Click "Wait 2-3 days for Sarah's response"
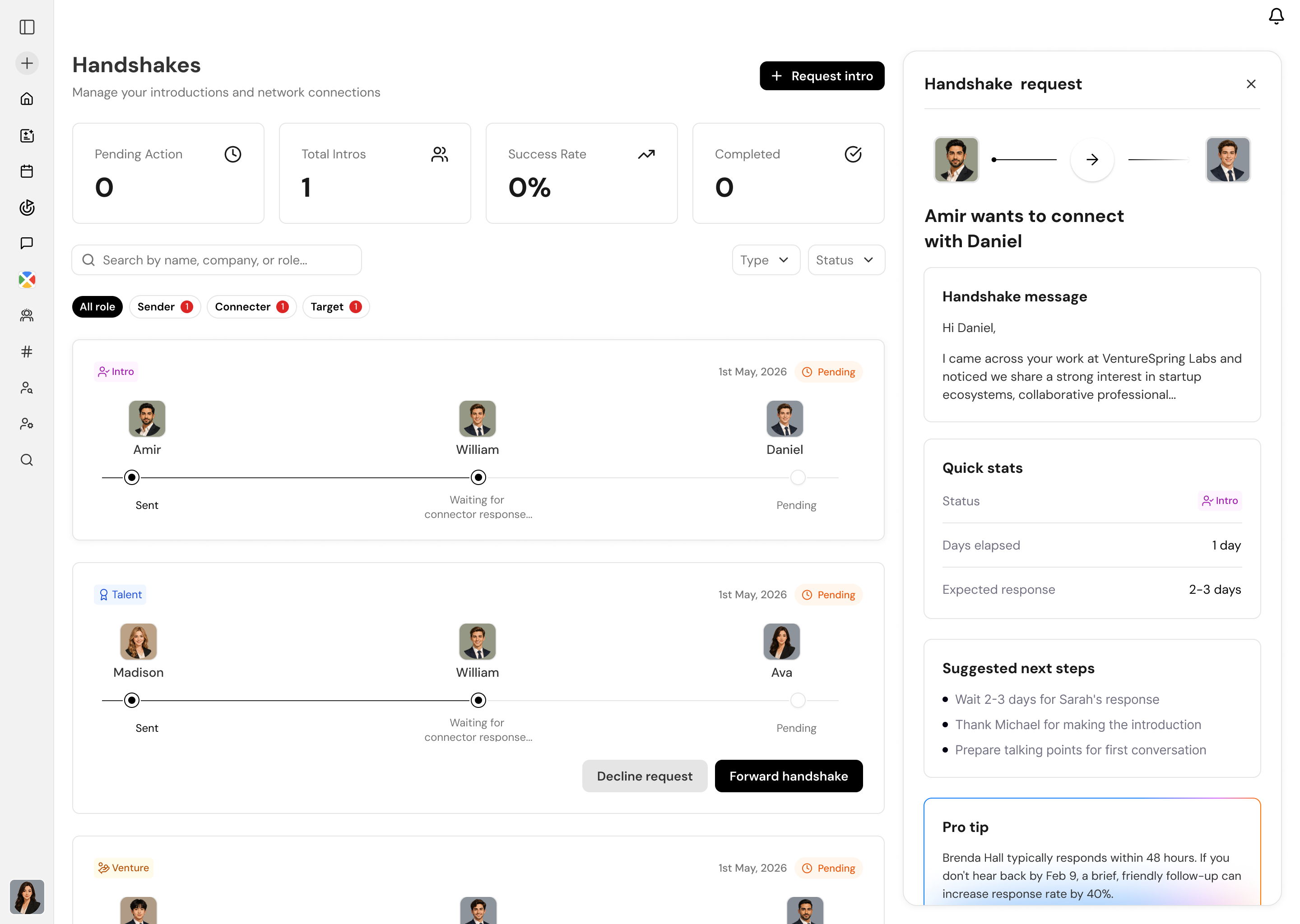Screen dimensions: 1300x924 pos(1056,699)
